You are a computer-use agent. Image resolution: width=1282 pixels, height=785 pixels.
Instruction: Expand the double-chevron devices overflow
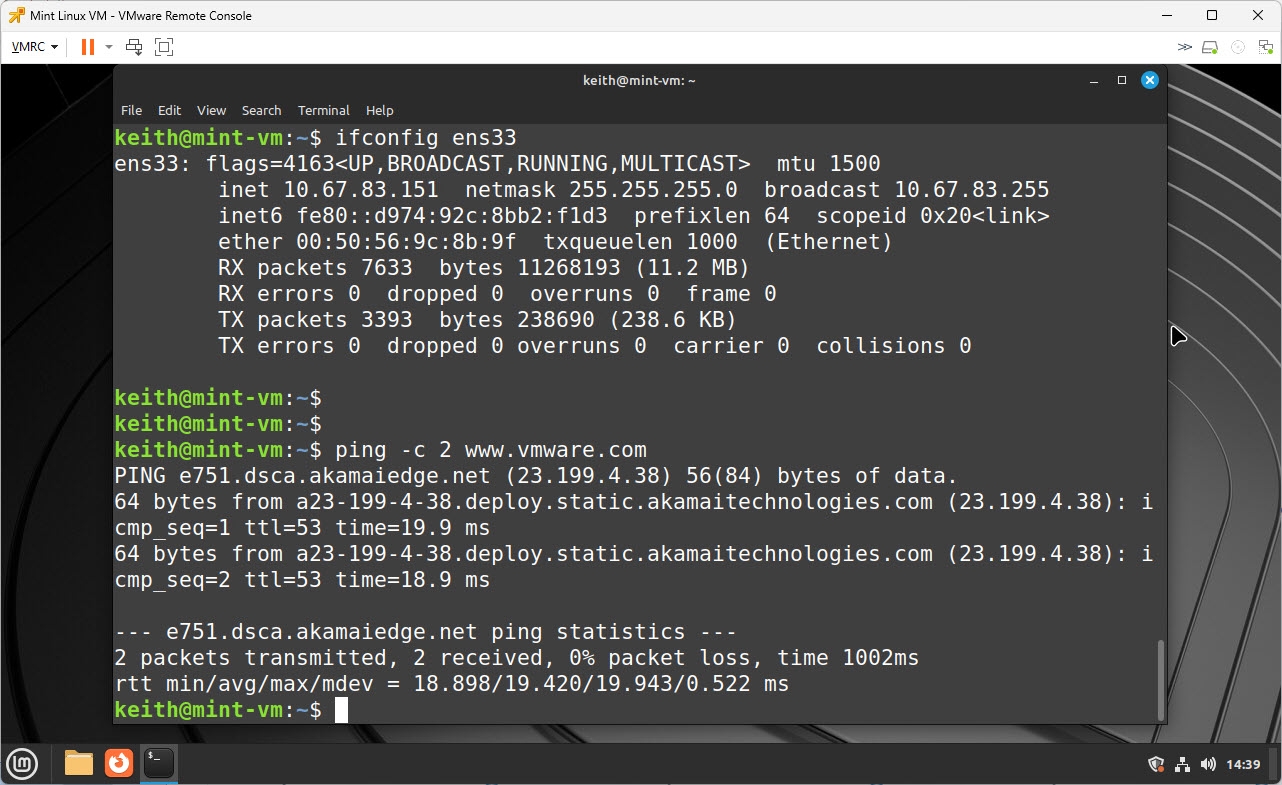1185,47
